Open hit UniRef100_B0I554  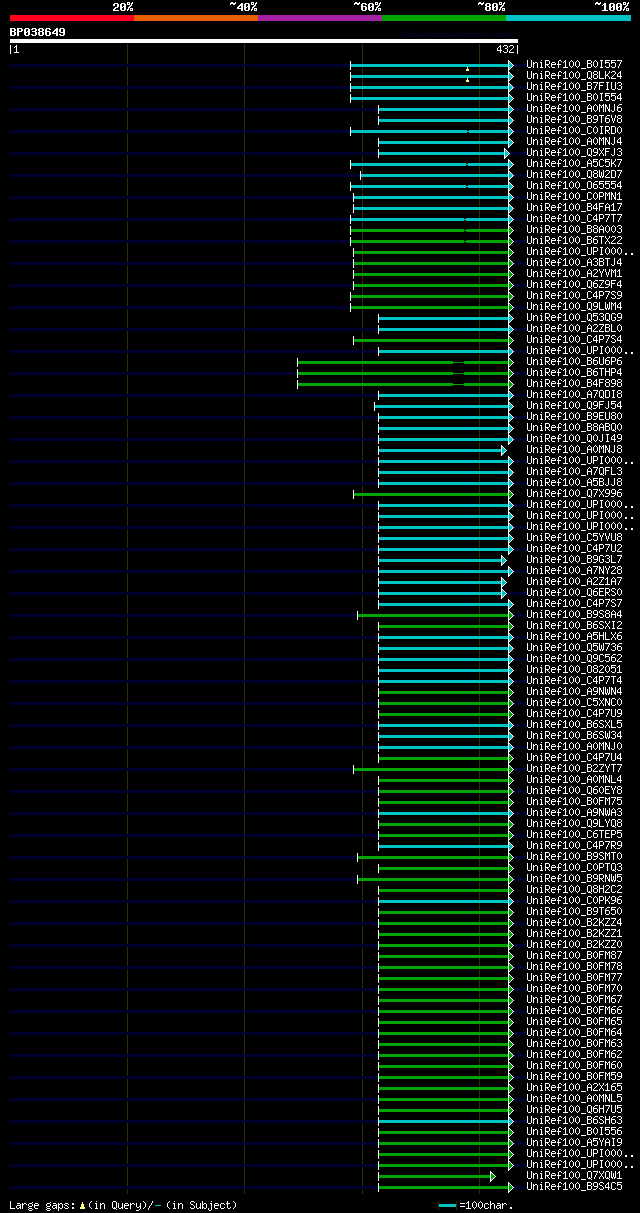[x=574, y=97]
